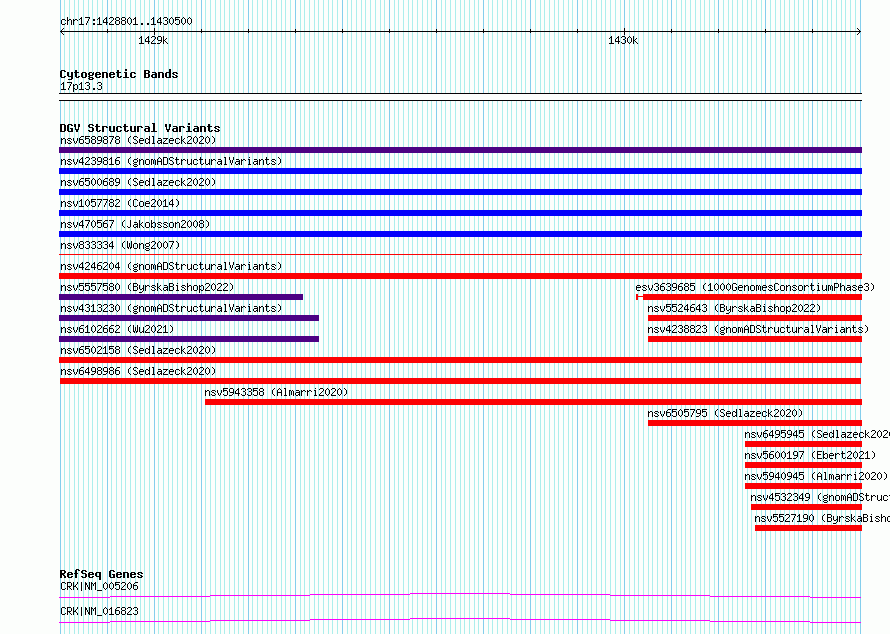The width and height of the screenshot is (890, 634).
Task: Select the 17p13.3 band label
Action: coord(81,86)
